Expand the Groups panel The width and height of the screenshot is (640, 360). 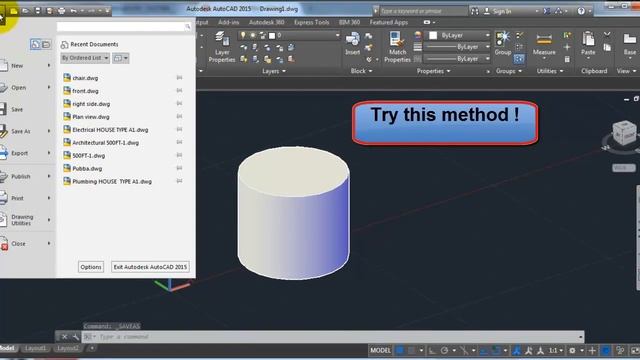tap(509, 71)
